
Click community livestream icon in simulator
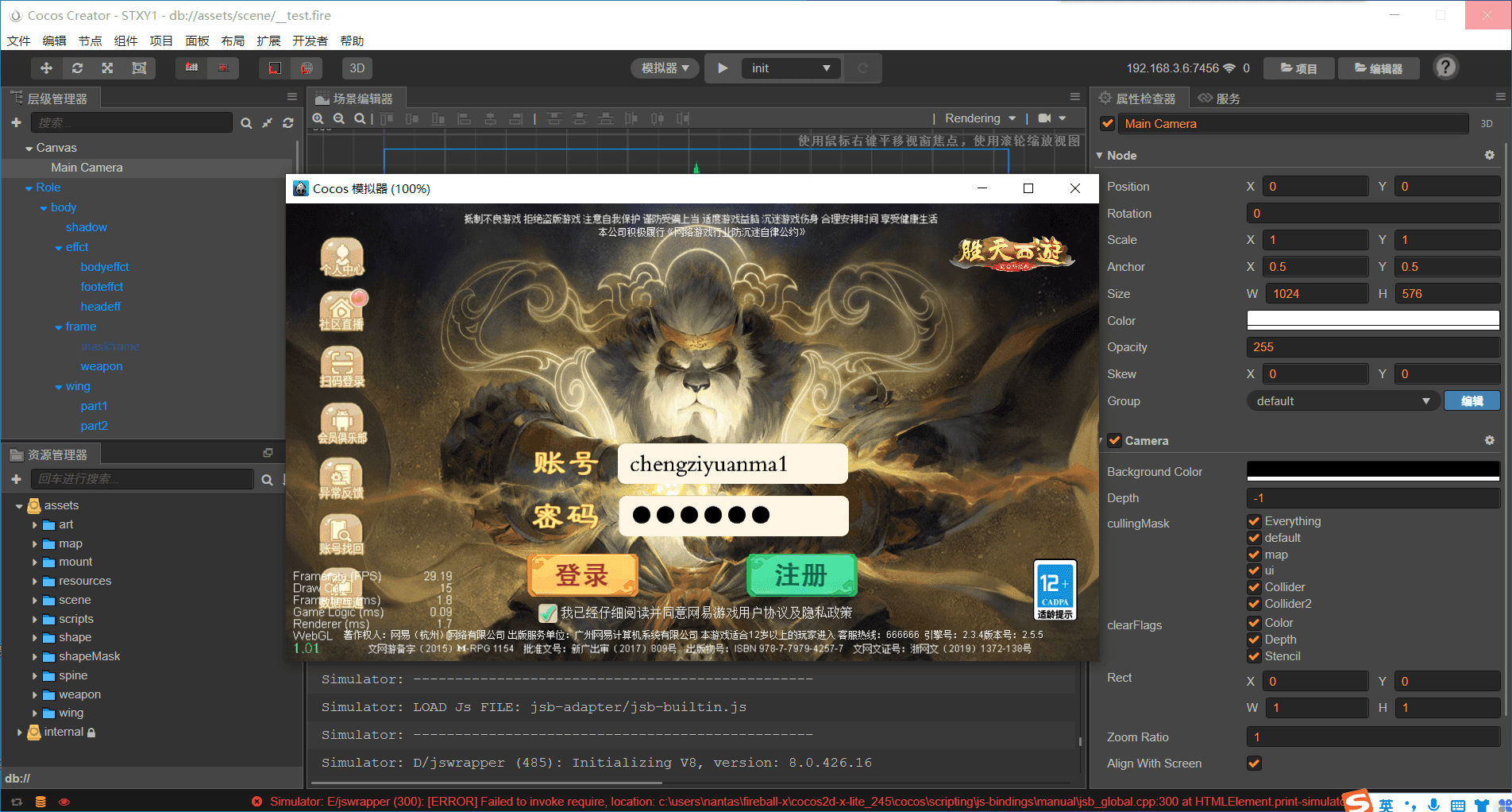pyautogui.click(x=342, y=311)
